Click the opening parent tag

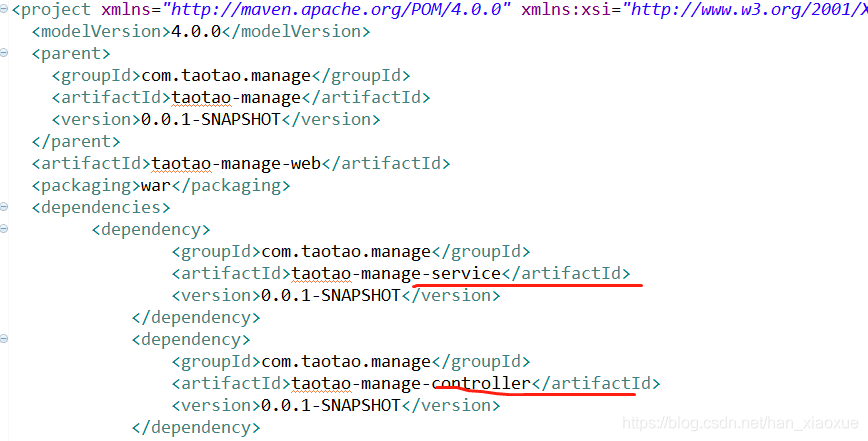[71, 54]
